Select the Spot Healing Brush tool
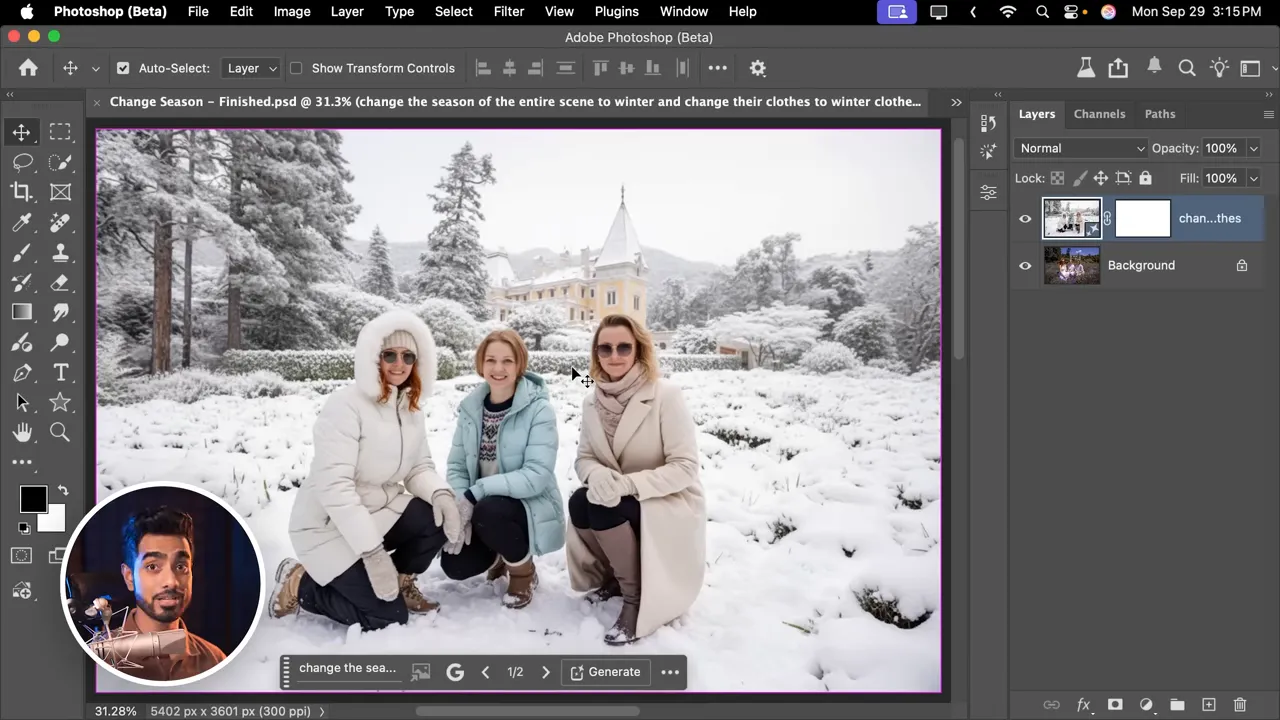This screenshot has width=1280, height=720. tap(60, 222)
